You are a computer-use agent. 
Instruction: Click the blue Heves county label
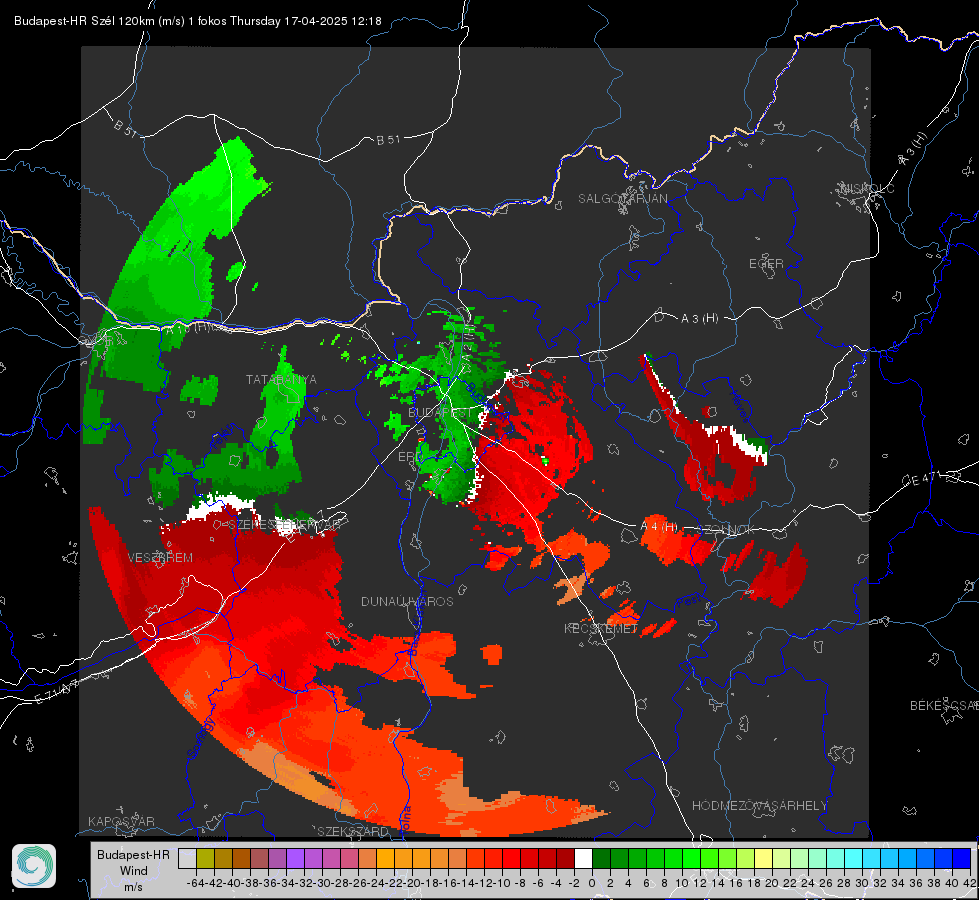tap(739, 405)
